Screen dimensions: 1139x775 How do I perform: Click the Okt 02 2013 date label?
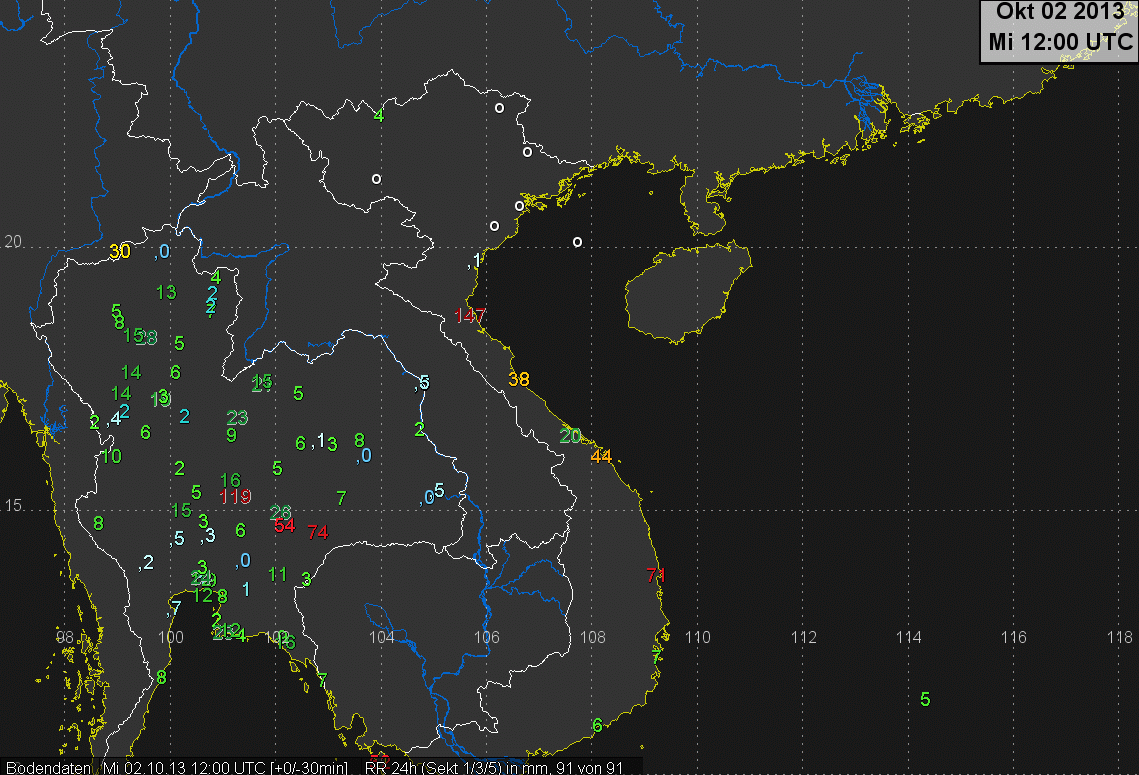pyautogui.click(x=1059, y=14)
